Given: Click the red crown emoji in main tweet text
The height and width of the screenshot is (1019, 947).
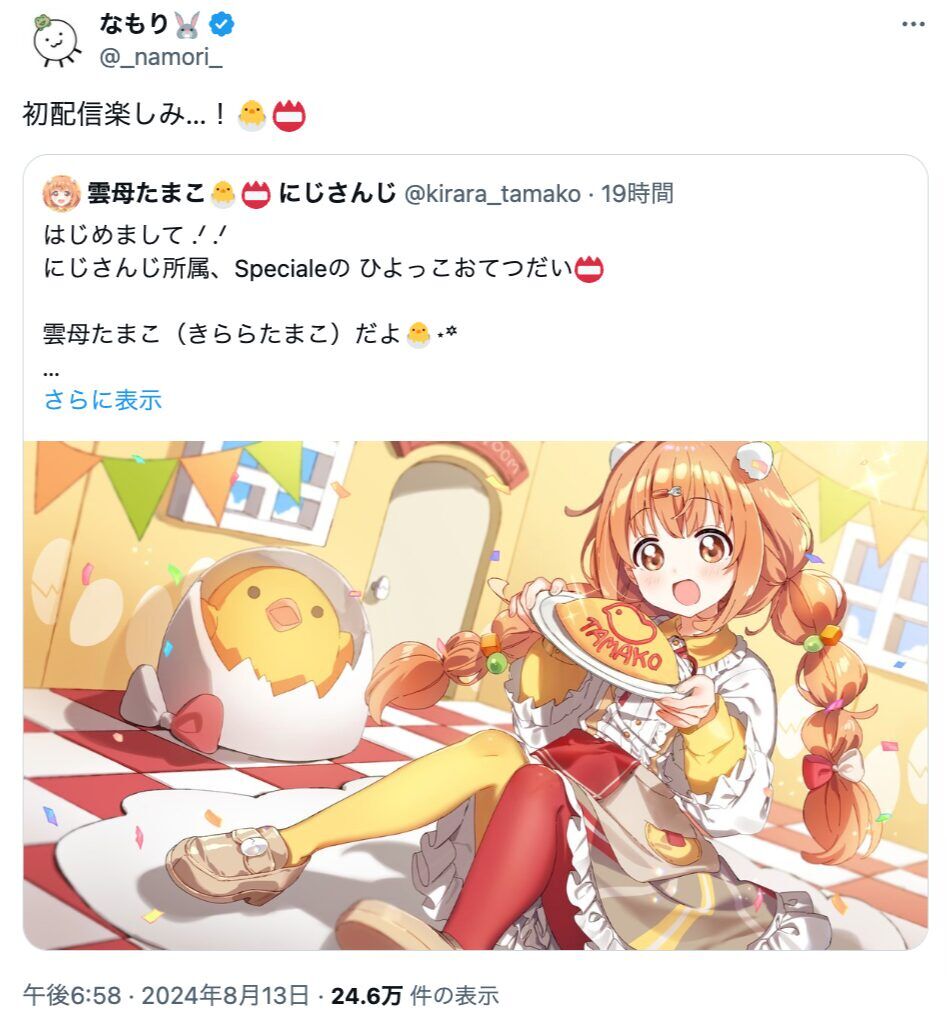Looking at the screenshot, I should point(289,116).
